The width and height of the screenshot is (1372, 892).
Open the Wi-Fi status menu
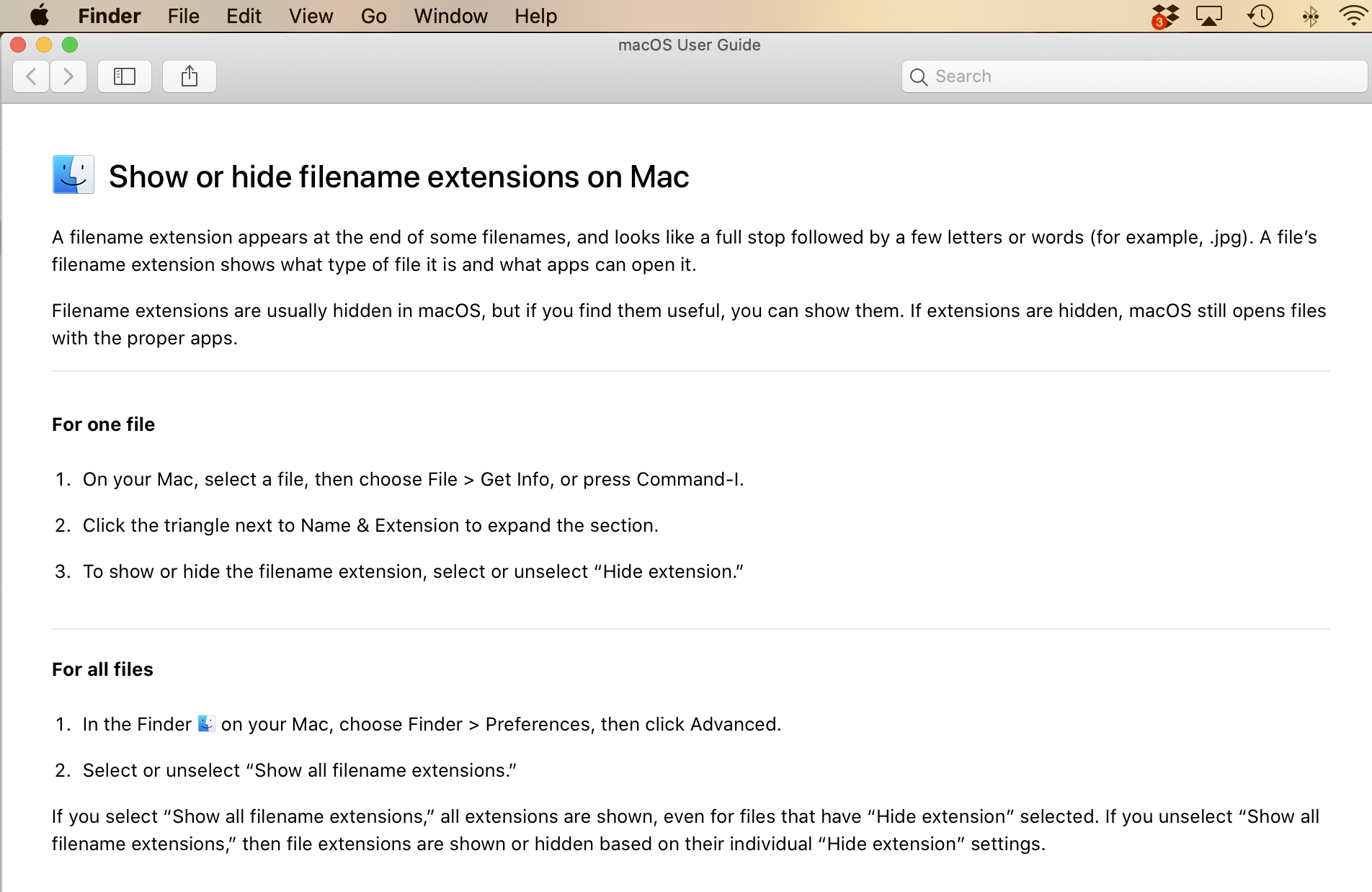(x=1353, y=16)
